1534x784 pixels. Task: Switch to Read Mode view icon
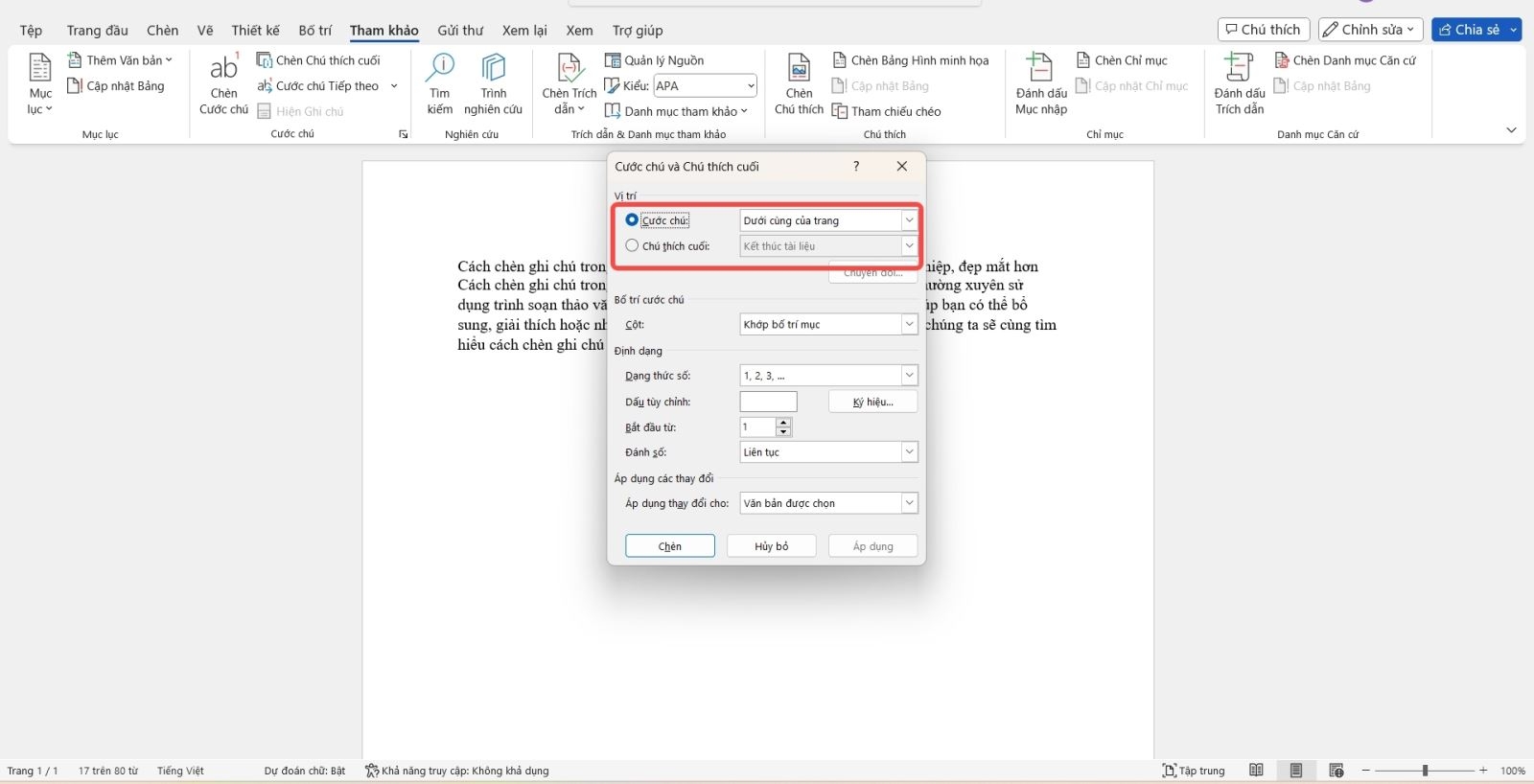point(1256,771)
